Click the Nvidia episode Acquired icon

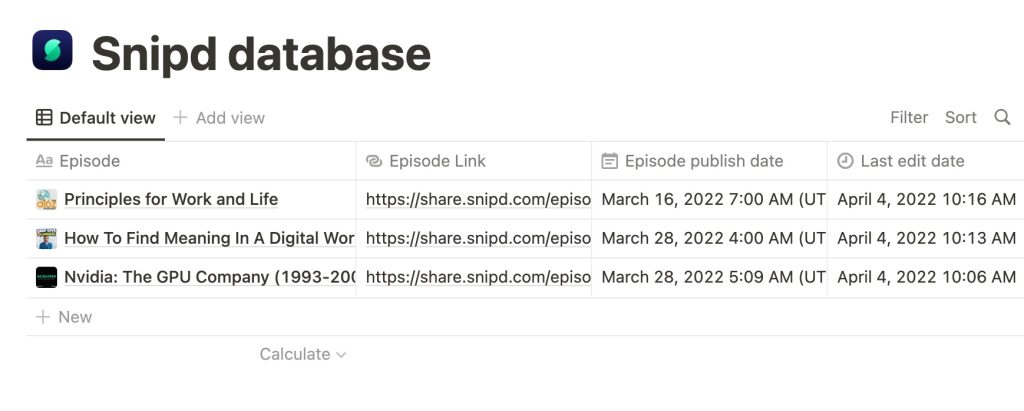pyautogui.click(x=46, y=277)
